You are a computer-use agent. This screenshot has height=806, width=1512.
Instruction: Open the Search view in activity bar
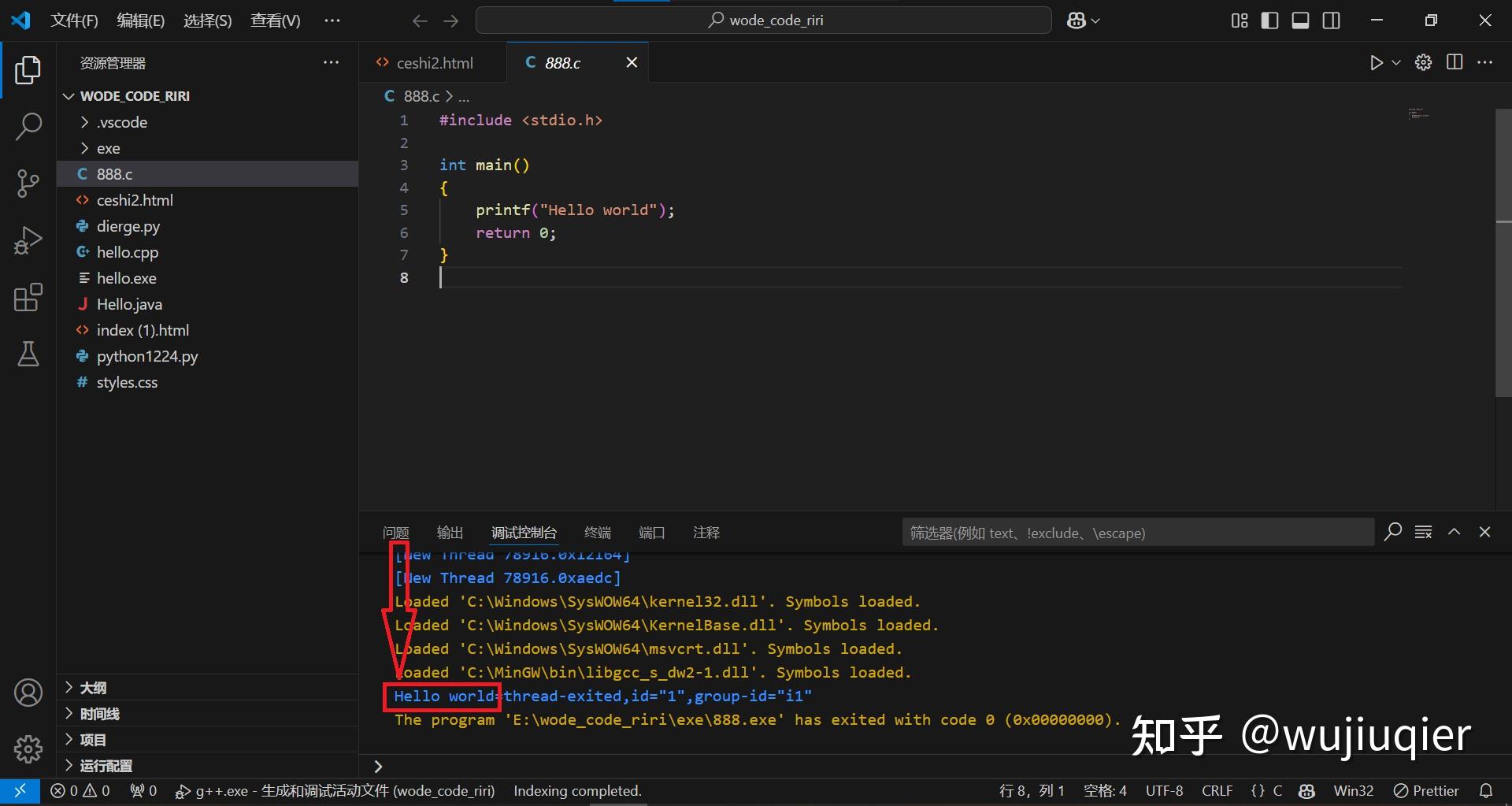coord(28,126)
